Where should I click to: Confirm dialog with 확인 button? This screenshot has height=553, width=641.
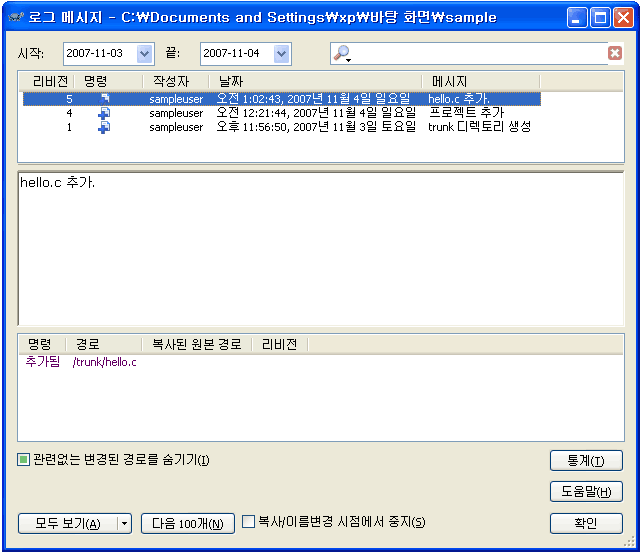click(x=586, y=523)
